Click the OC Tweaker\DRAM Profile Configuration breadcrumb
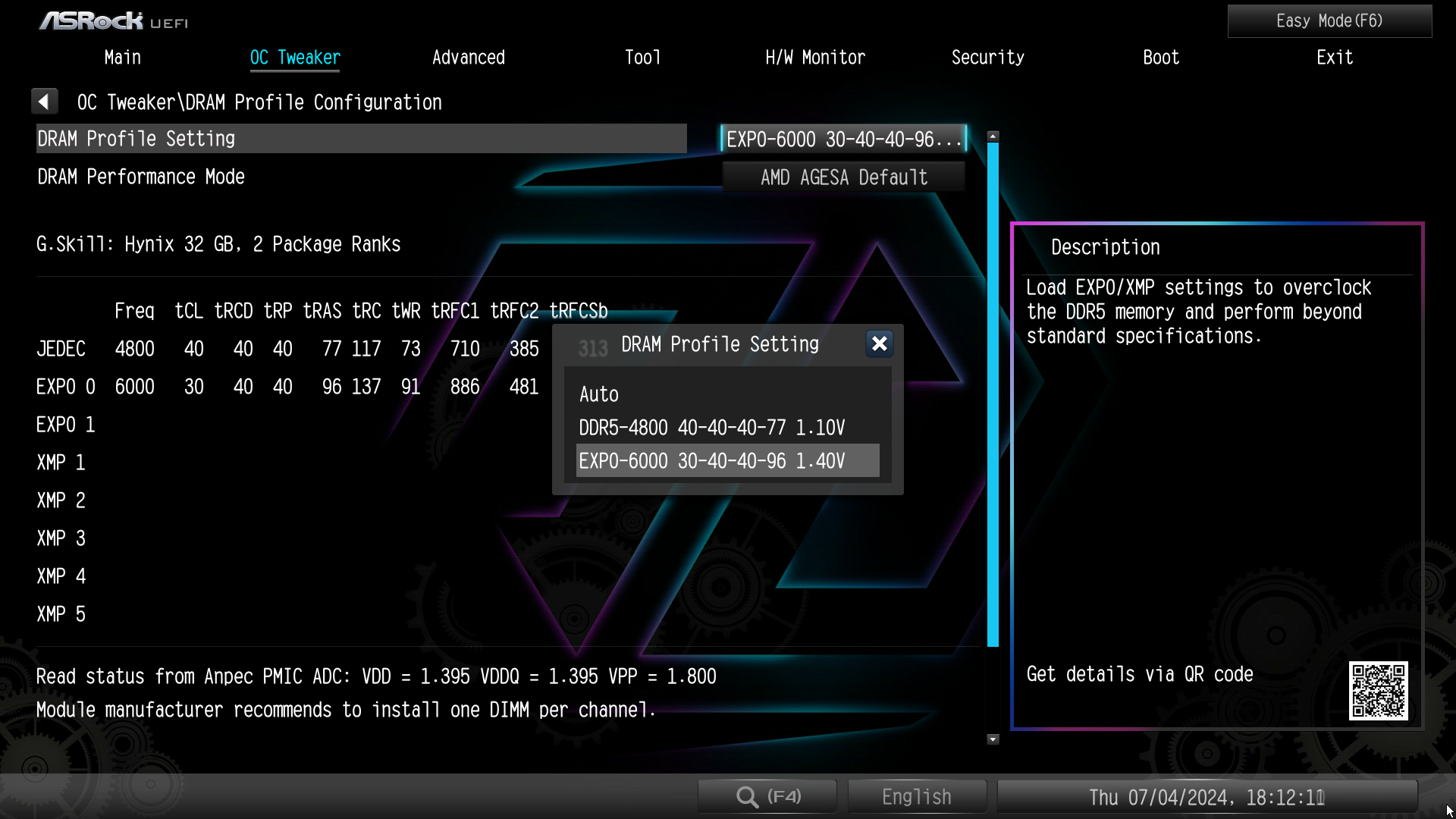1456x819 pixels. [x=259, y=102]
